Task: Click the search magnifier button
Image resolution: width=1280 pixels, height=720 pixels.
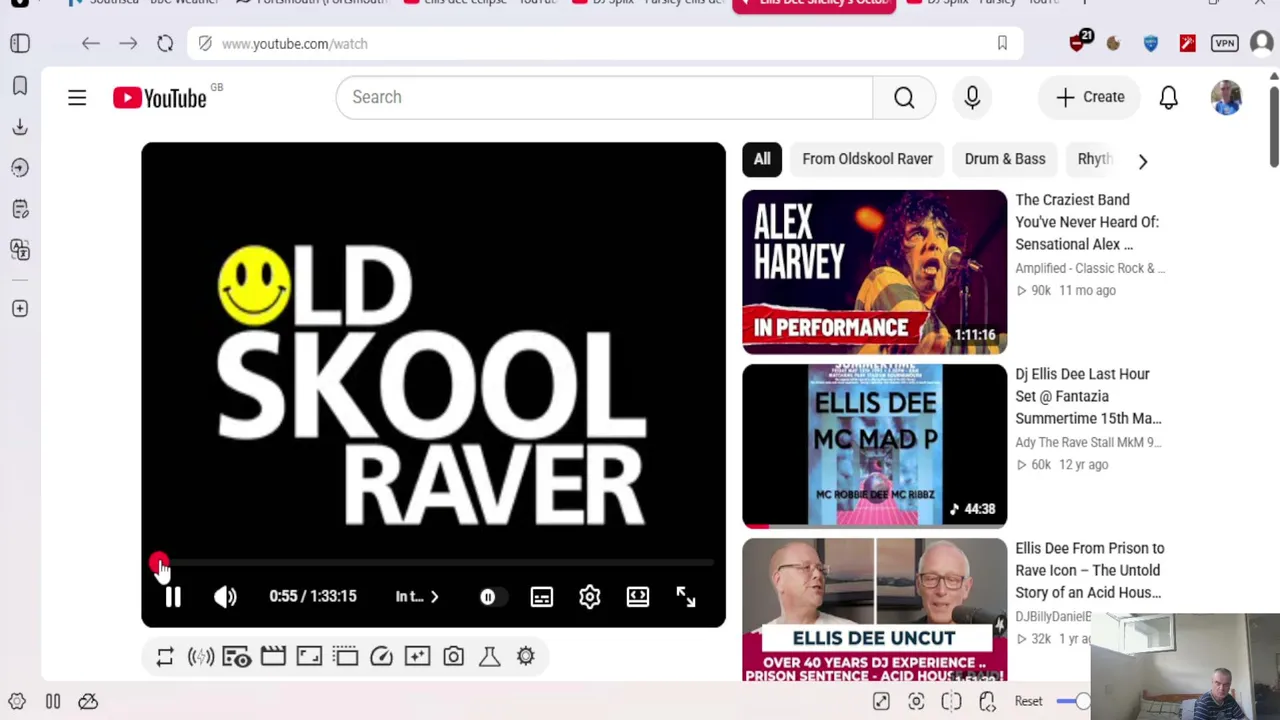Action: (904, 97)
